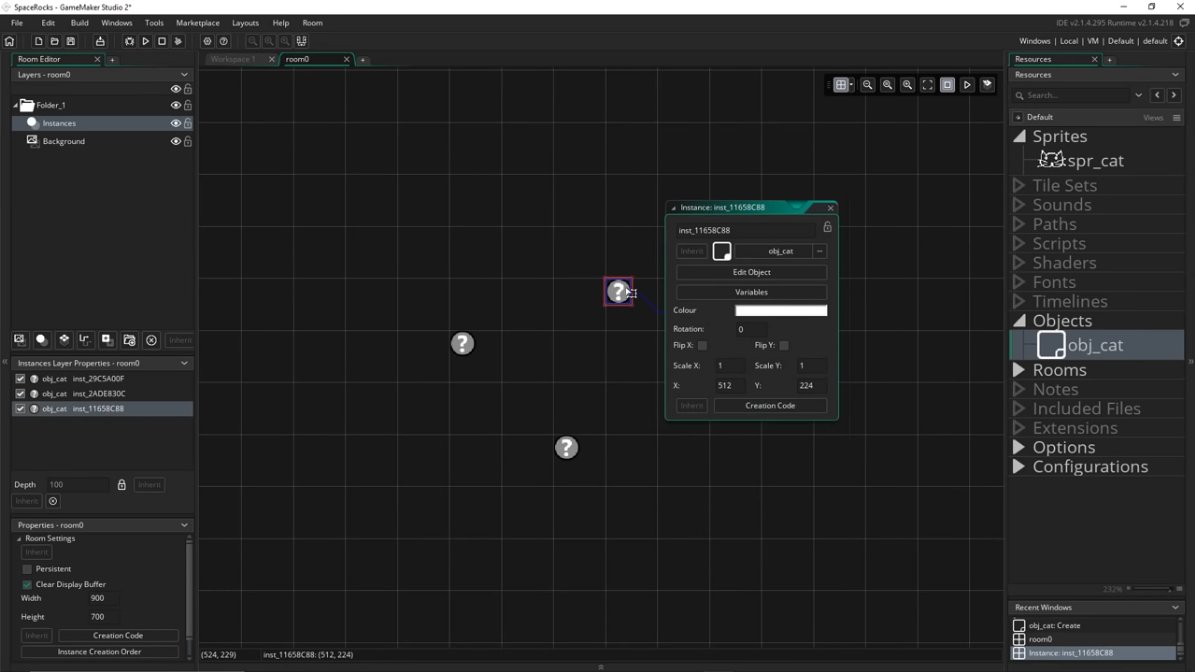Delete the selected layer
1195x672 pixels.
point(152,340)
